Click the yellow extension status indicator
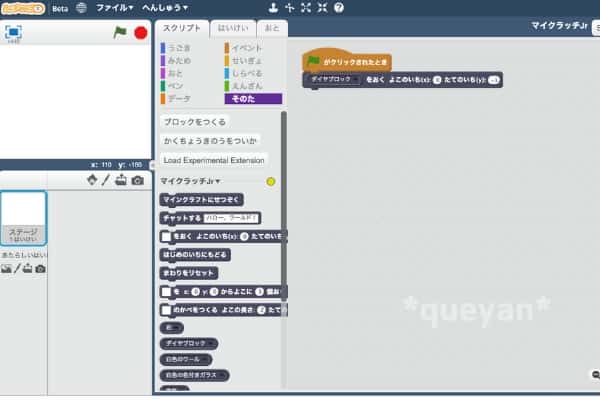Screen dimensions: 600x400 (271, 181)
